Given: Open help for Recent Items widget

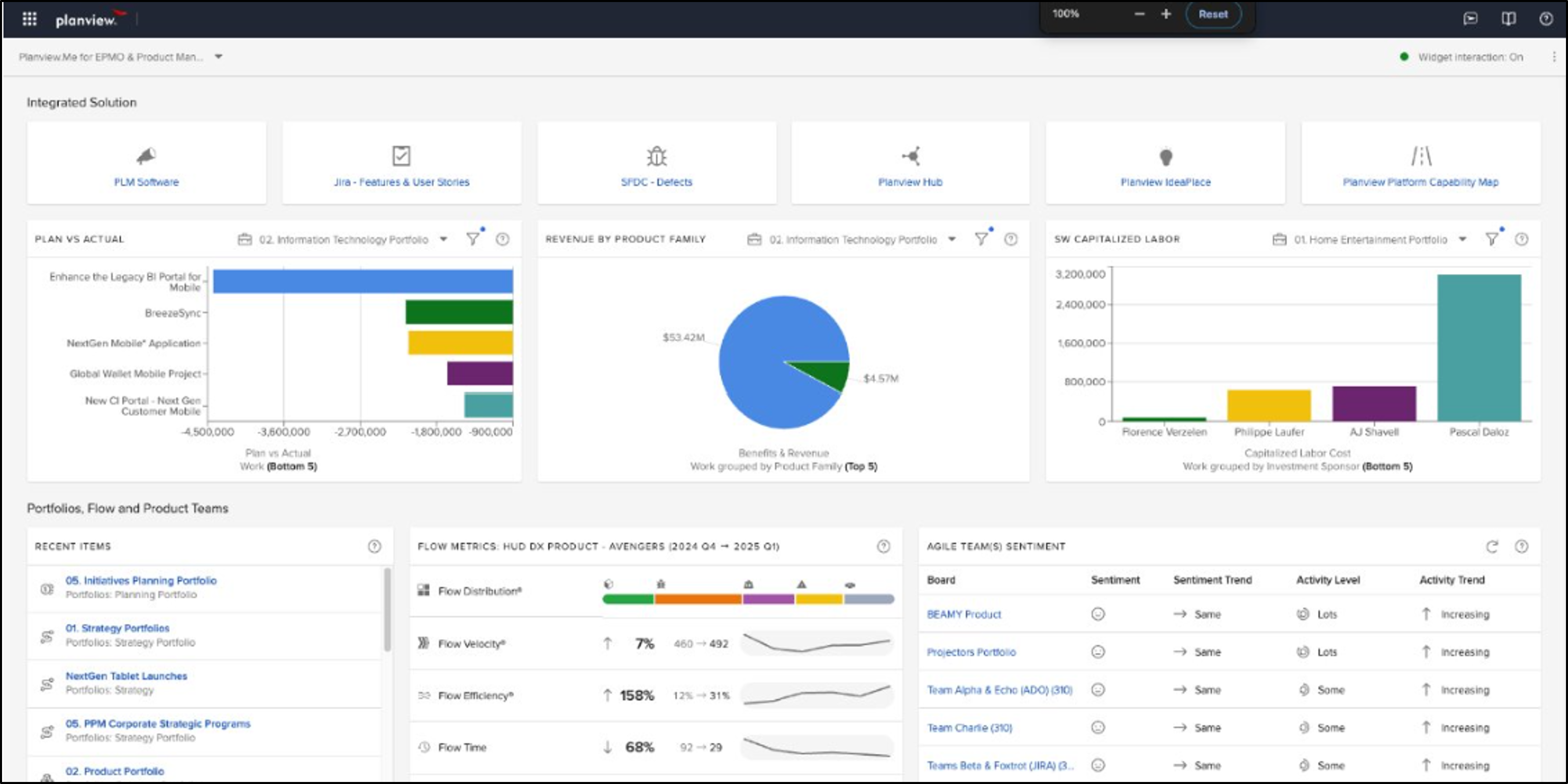Looking at the screenshot, I should (375, 546).
